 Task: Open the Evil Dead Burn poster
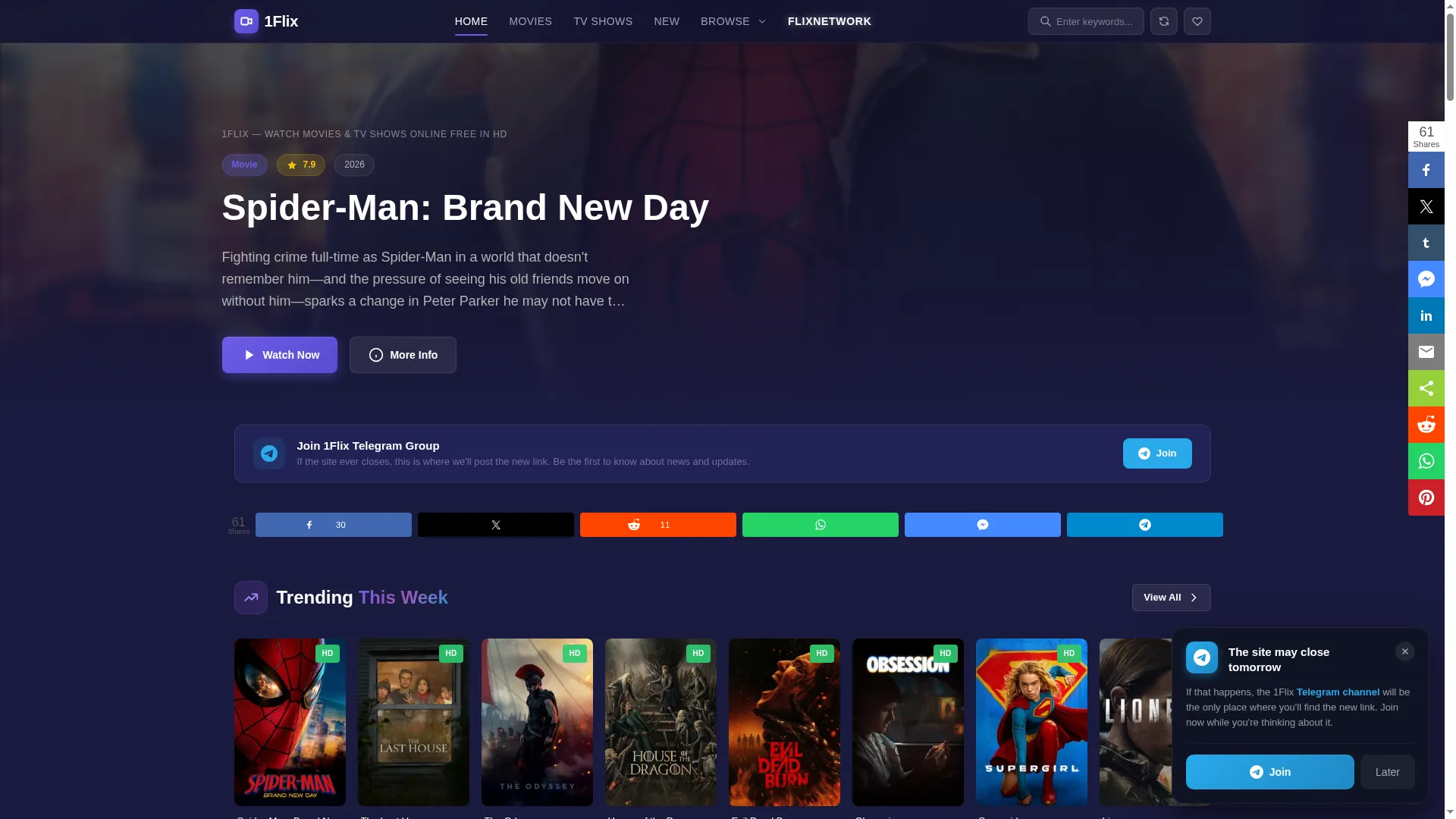784,722
